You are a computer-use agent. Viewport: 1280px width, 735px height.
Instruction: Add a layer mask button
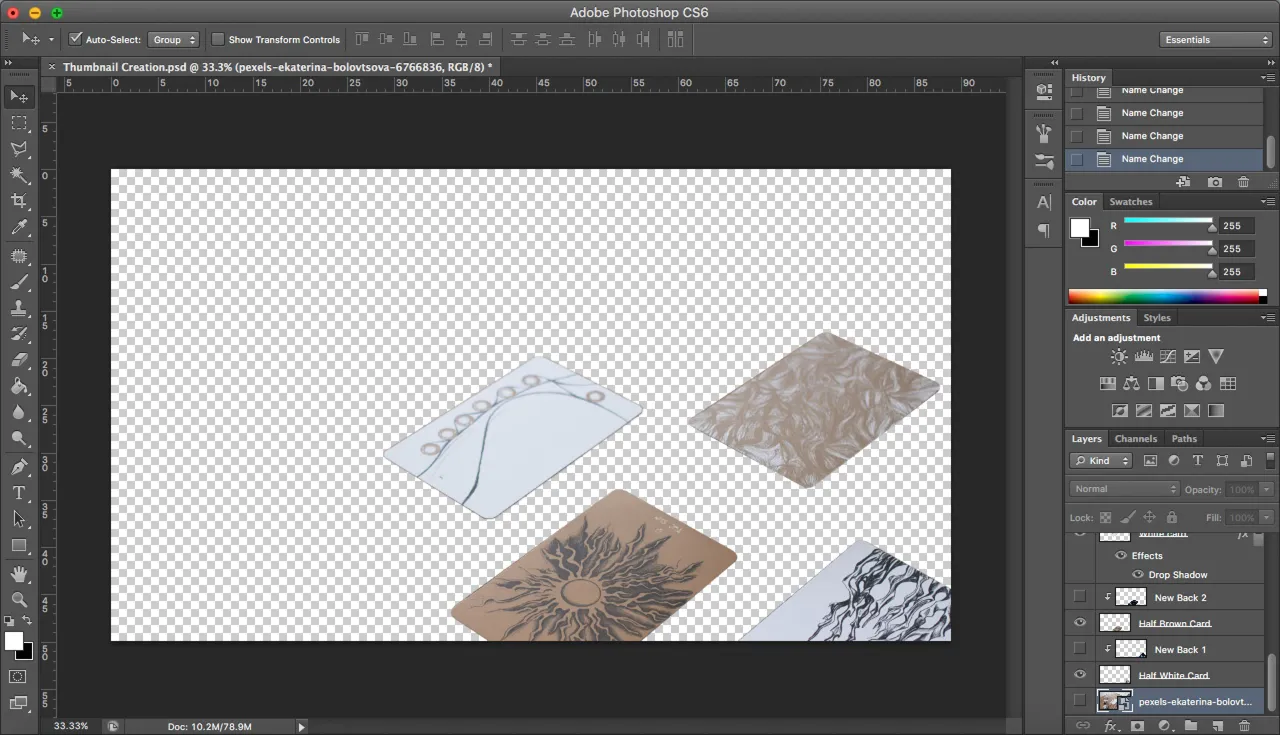coord(1136,726)
